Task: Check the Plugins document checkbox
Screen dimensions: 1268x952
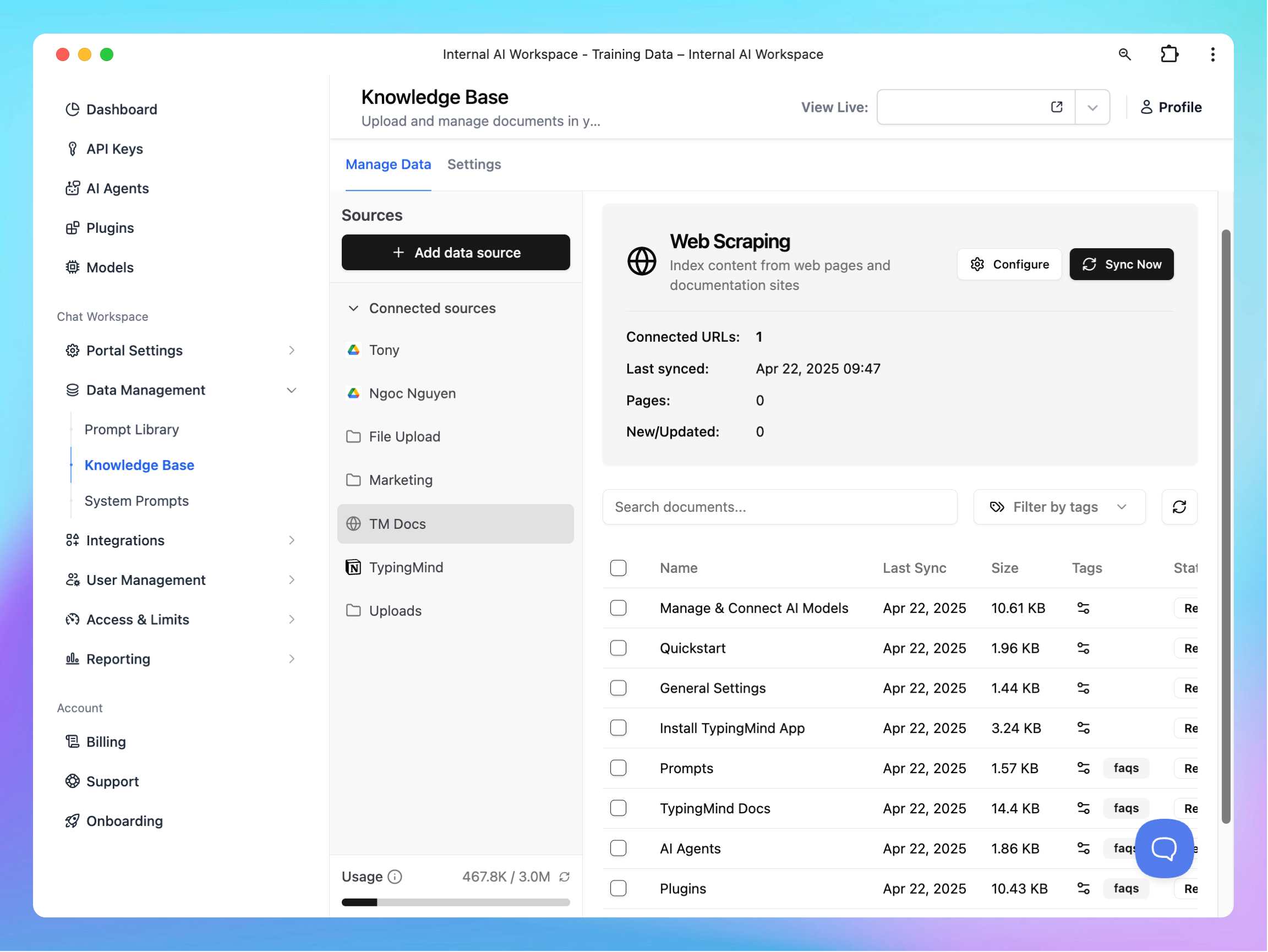Action: coord(618,889)
